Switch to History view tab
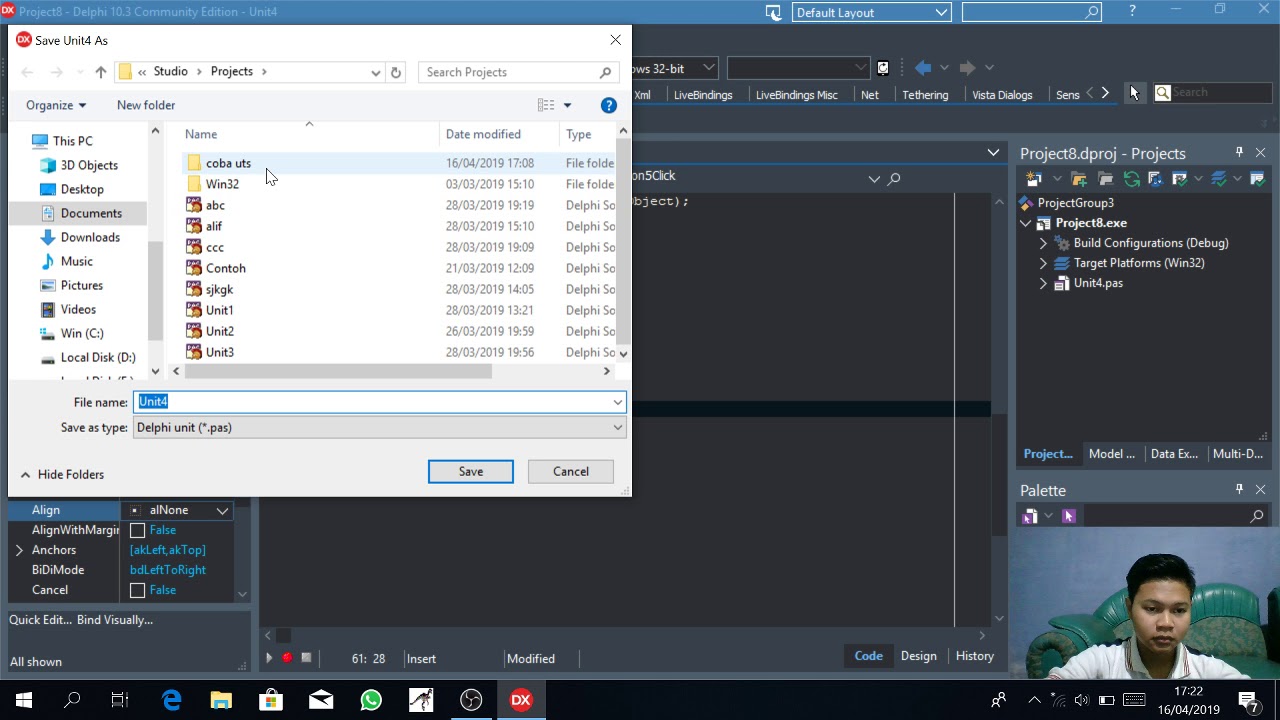This screenshot has height=720, width=1280. click(974, 656)
